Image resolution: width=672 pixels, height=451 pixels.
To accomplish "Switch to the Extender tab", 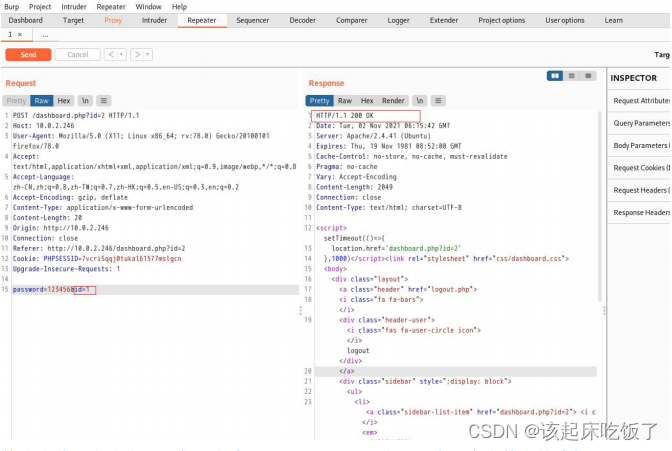I will [x=444, y=20].
